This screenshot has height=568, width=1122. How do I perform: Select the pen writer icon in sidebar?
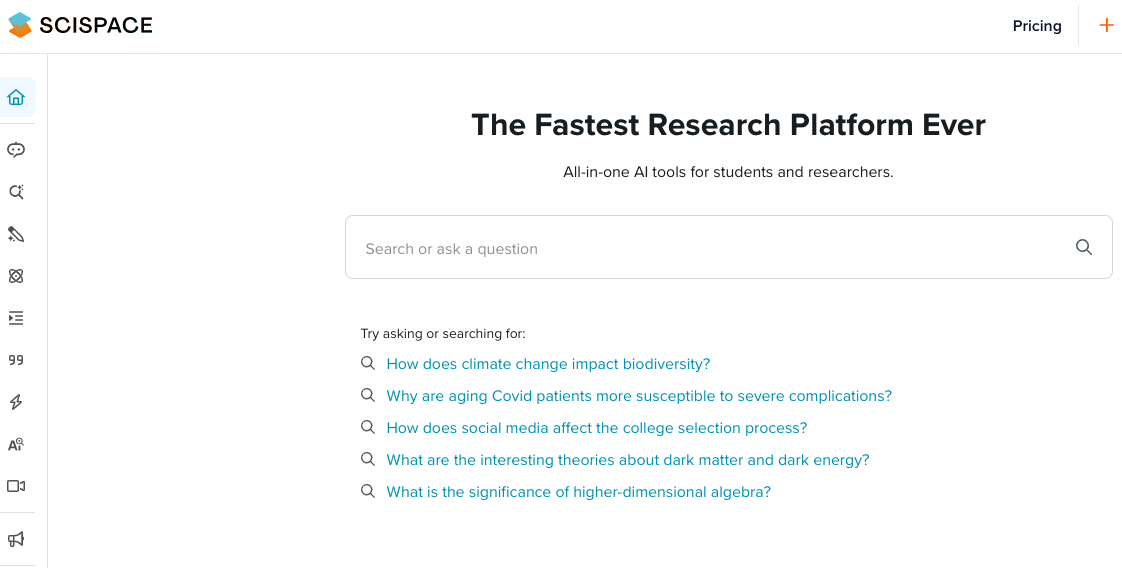16,234
